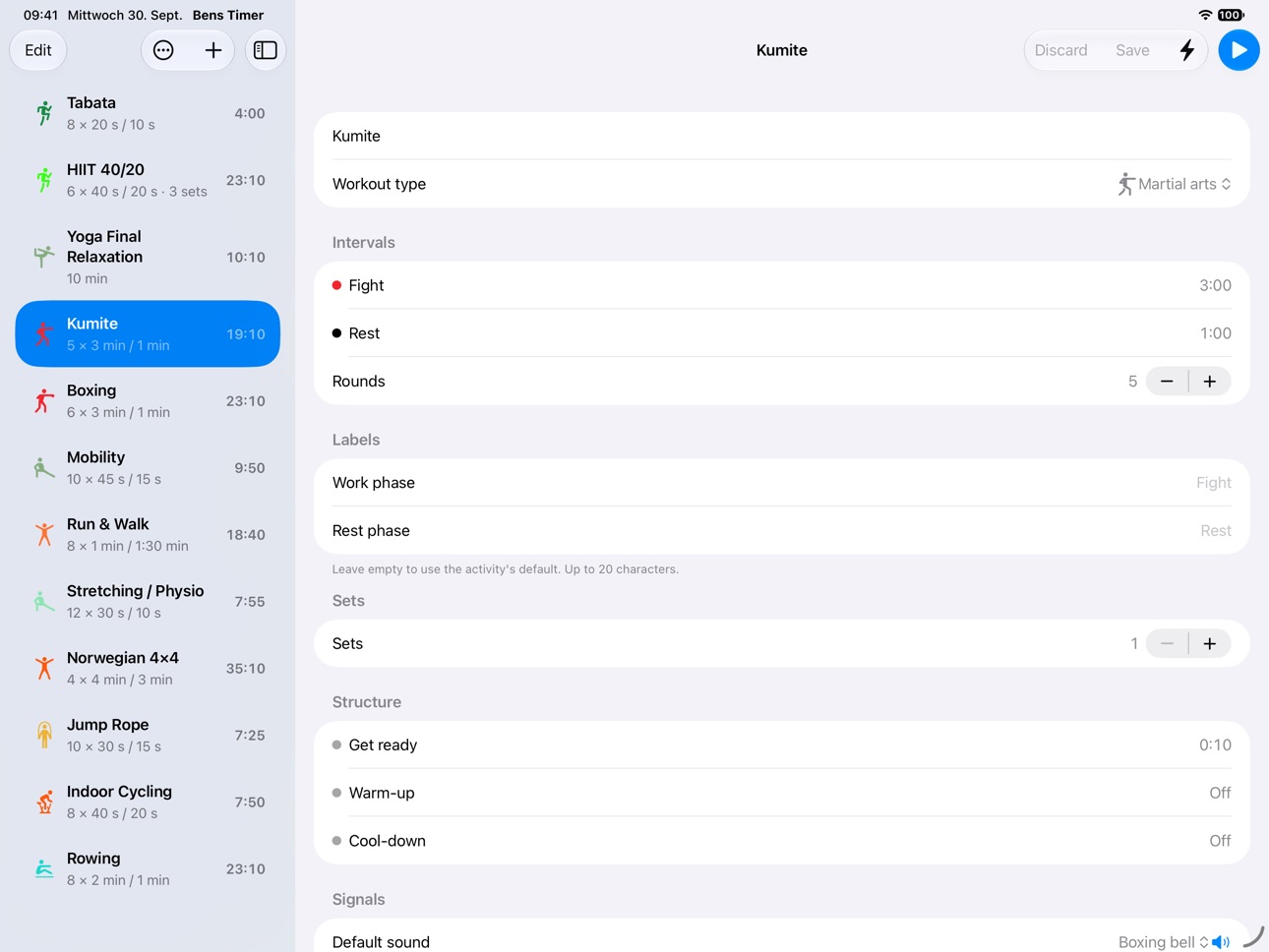Click the Edit button in sidebar
The height and width of the screenshot is (952, 1269).
click(38, 50)
